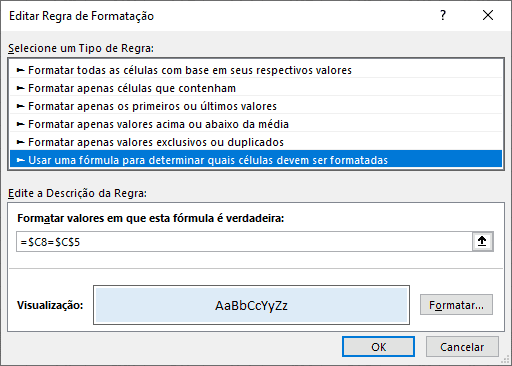Click the collapse dialog range selector icon
The image size is (512, 366).
point(482,241)
